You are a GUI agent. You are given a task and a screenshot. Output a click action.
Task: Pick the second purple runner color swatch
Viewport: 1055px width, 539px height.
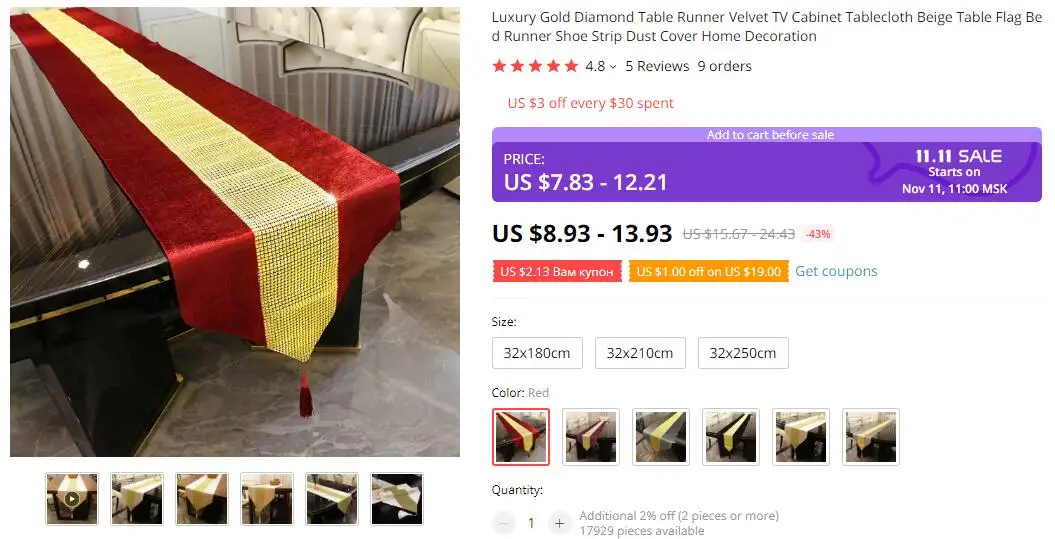[591, 437]
